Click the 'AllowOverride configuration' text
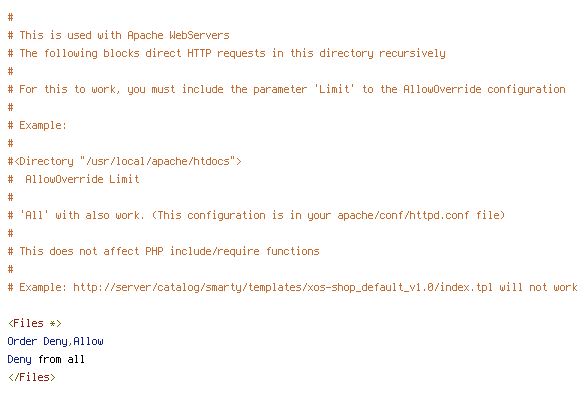Image resolution: width=586 pixels, height=394 pixels. pyautogui.click(x=484, y=90)
